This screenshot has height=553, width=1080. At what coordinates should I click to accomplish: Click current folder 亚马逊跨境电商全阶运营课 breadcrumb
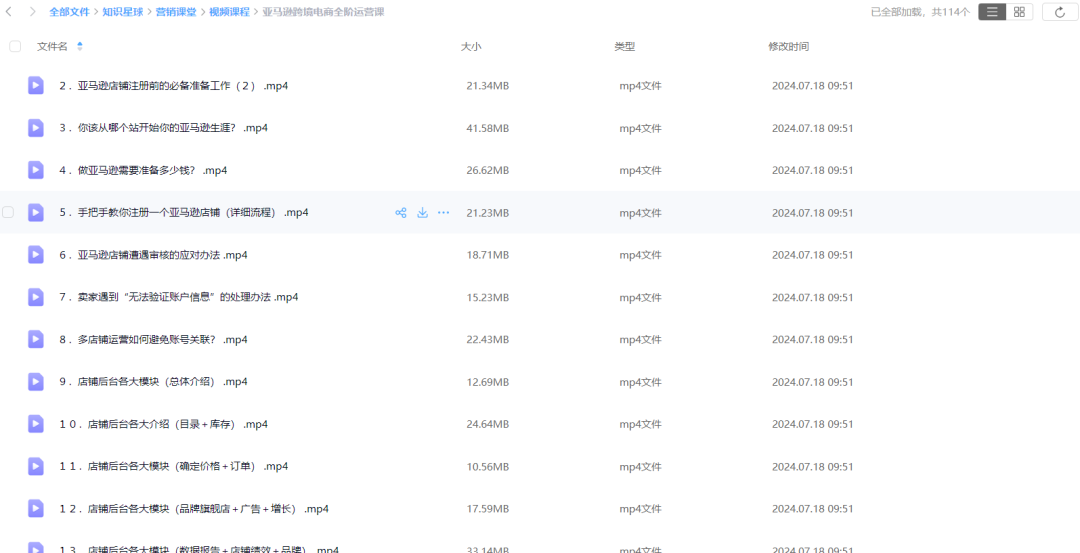pos(324,12)
